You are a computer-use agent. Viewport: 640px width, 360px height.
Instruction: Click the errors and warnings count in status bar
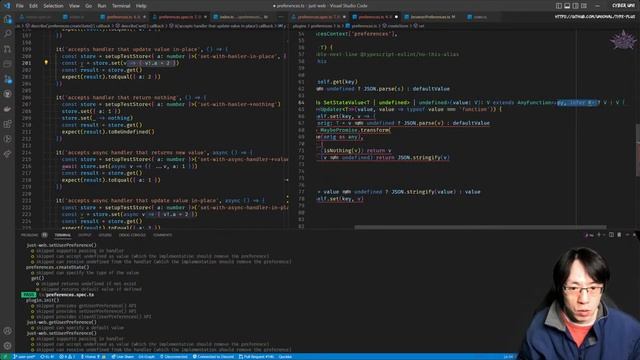pos(68,357)
